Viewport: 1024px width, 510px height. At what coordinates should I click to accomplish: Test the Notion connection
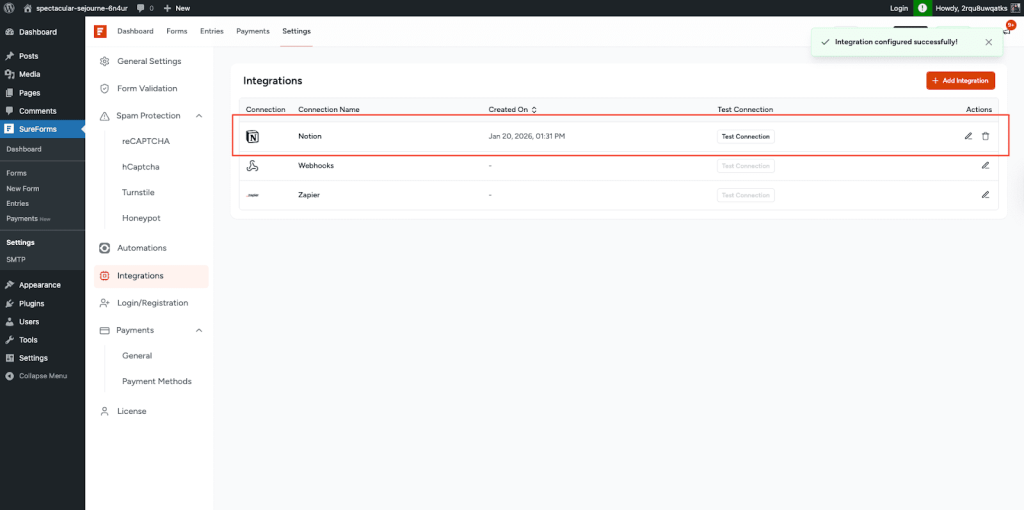click(x=745, y=136)
